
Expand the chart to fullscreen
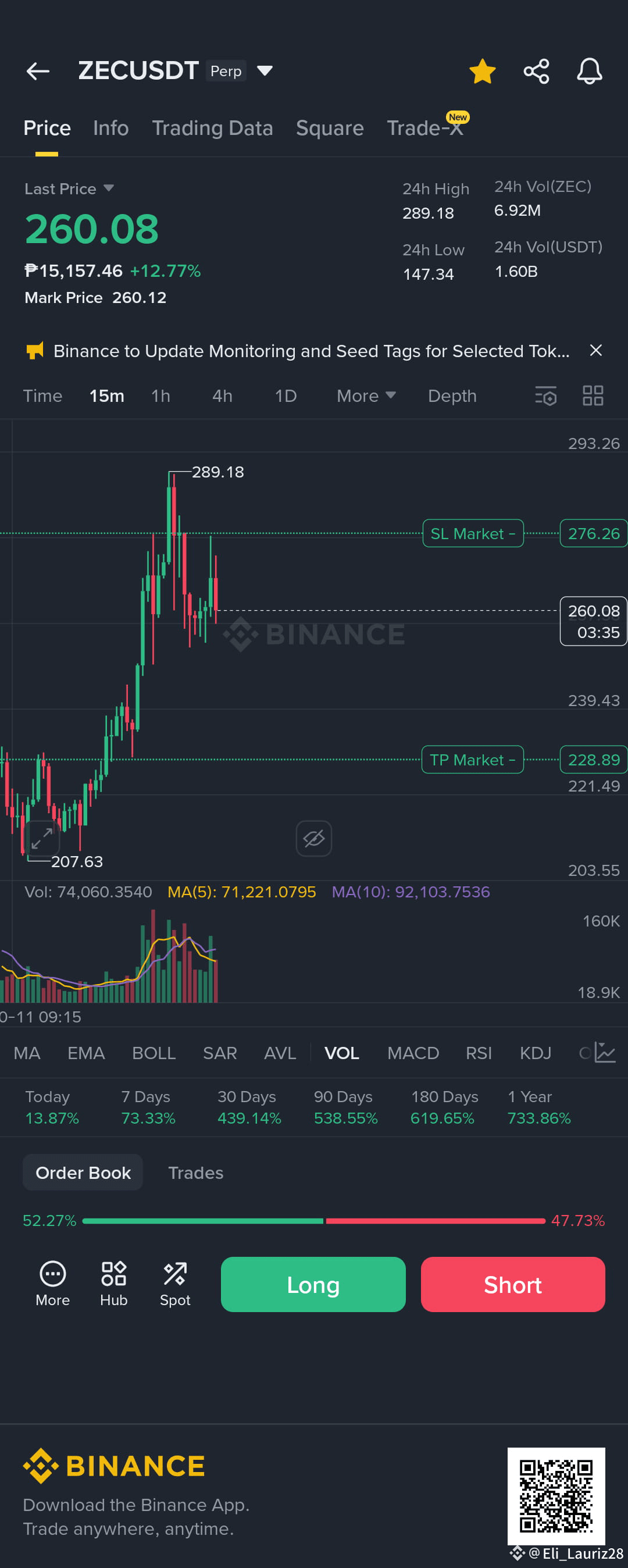click(42, 838)
